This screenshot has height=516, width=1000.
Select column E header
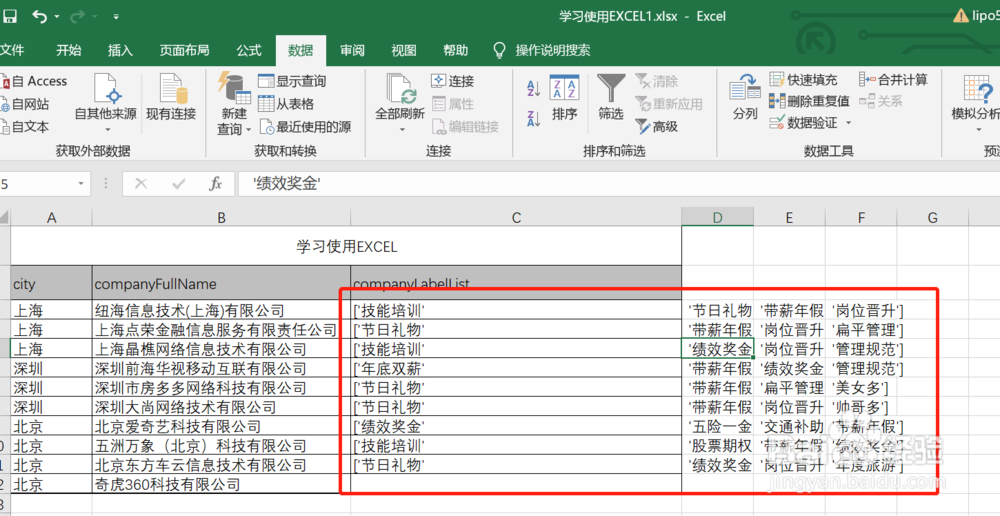point(789,217)
